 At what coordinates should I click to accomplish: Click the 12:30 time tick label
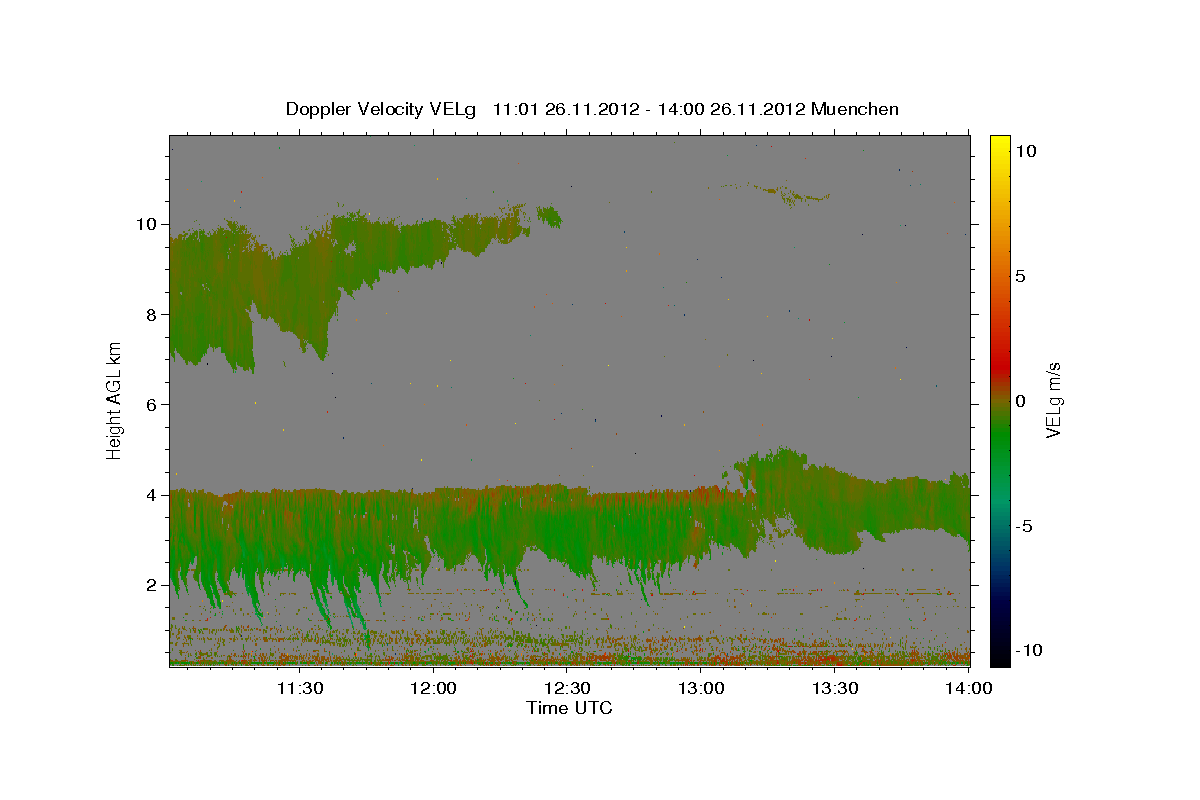click(x=568, y=688)
